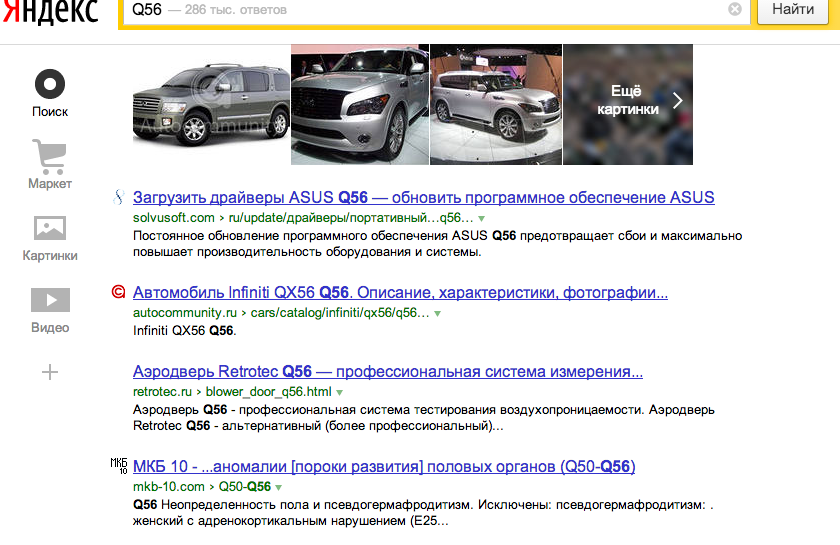
Task: Open the Видео play icon
Action: (50, 300)
